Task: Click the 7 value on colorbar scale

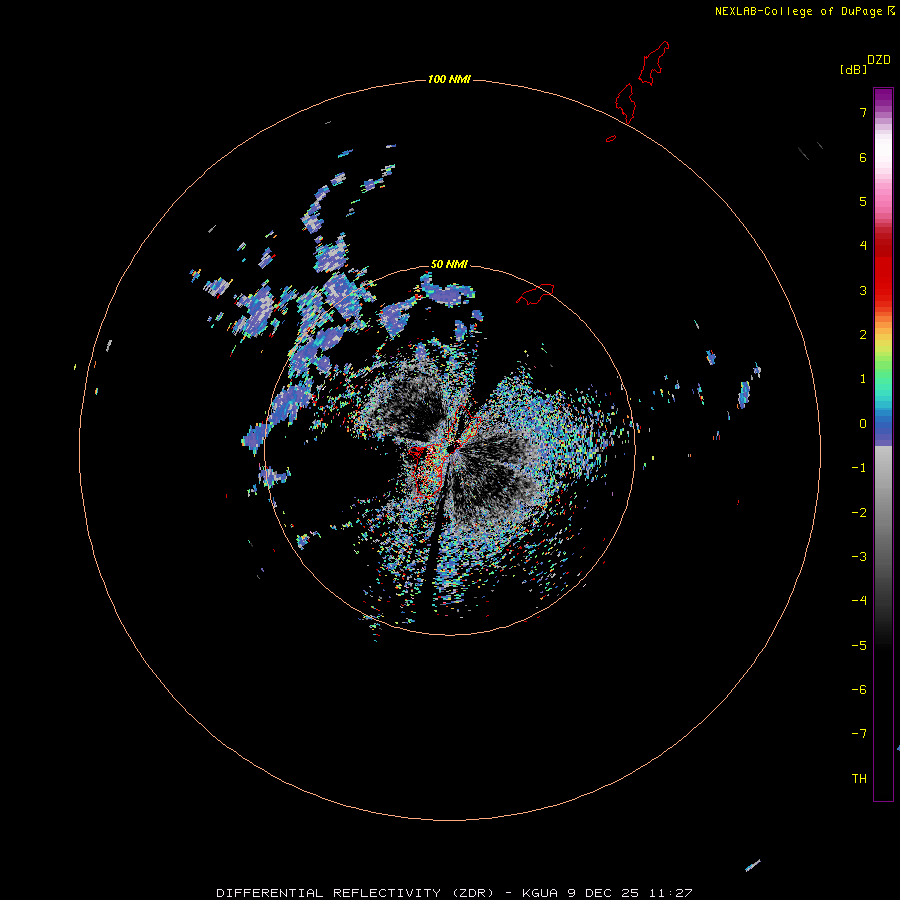Action: (x=863, y=112)
